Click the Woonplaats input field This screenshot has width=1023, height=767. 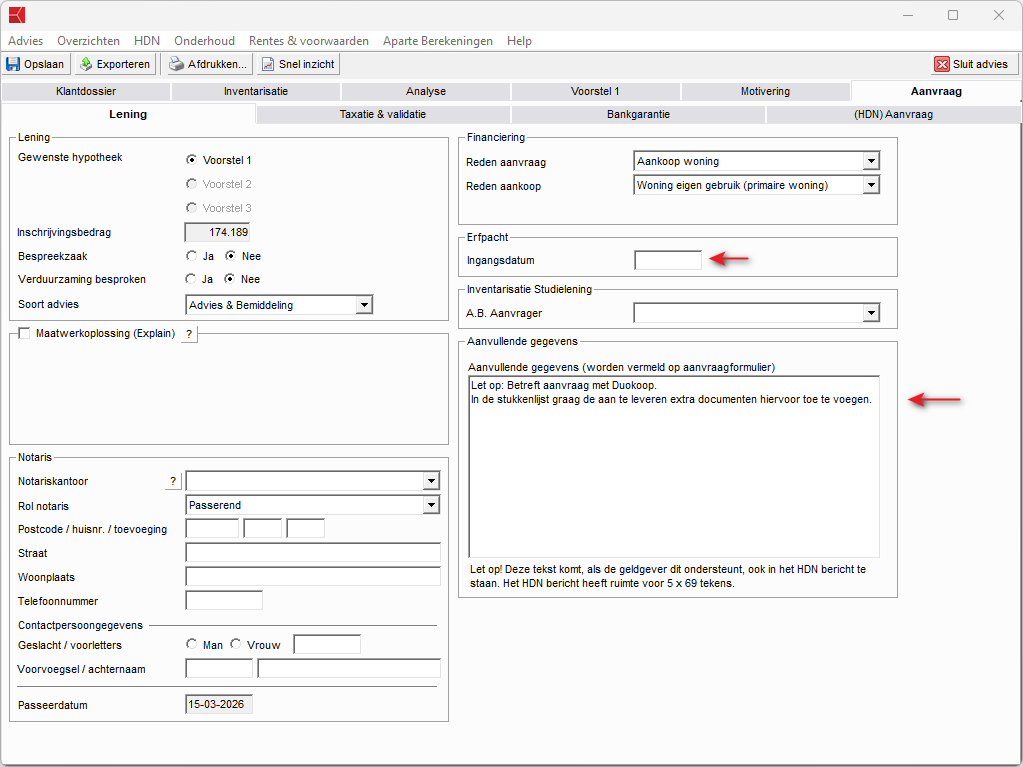coord(313,577)
